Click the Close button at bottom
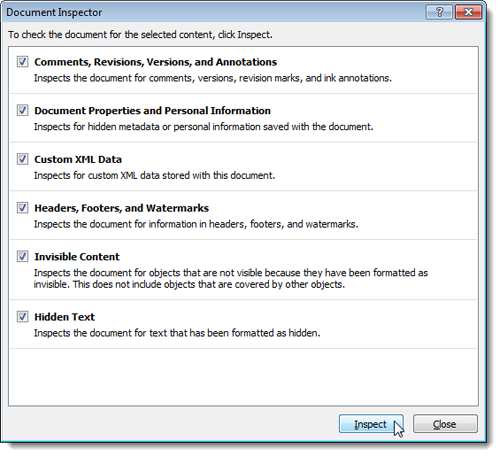 445,424
